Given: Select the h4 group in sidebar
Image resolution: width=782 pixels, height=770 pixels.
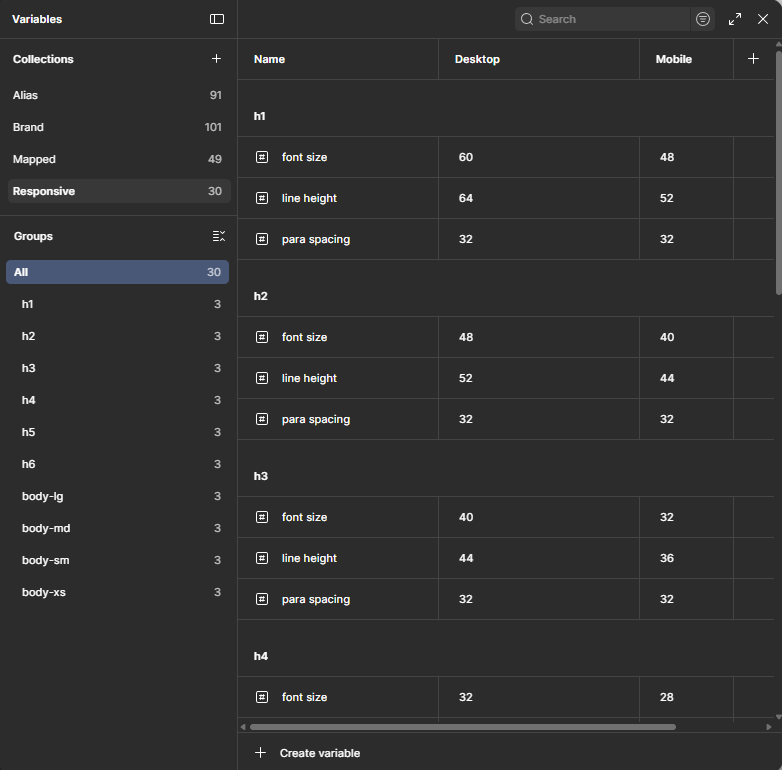Looking at the screenshot, I should (x=118, y=400).
